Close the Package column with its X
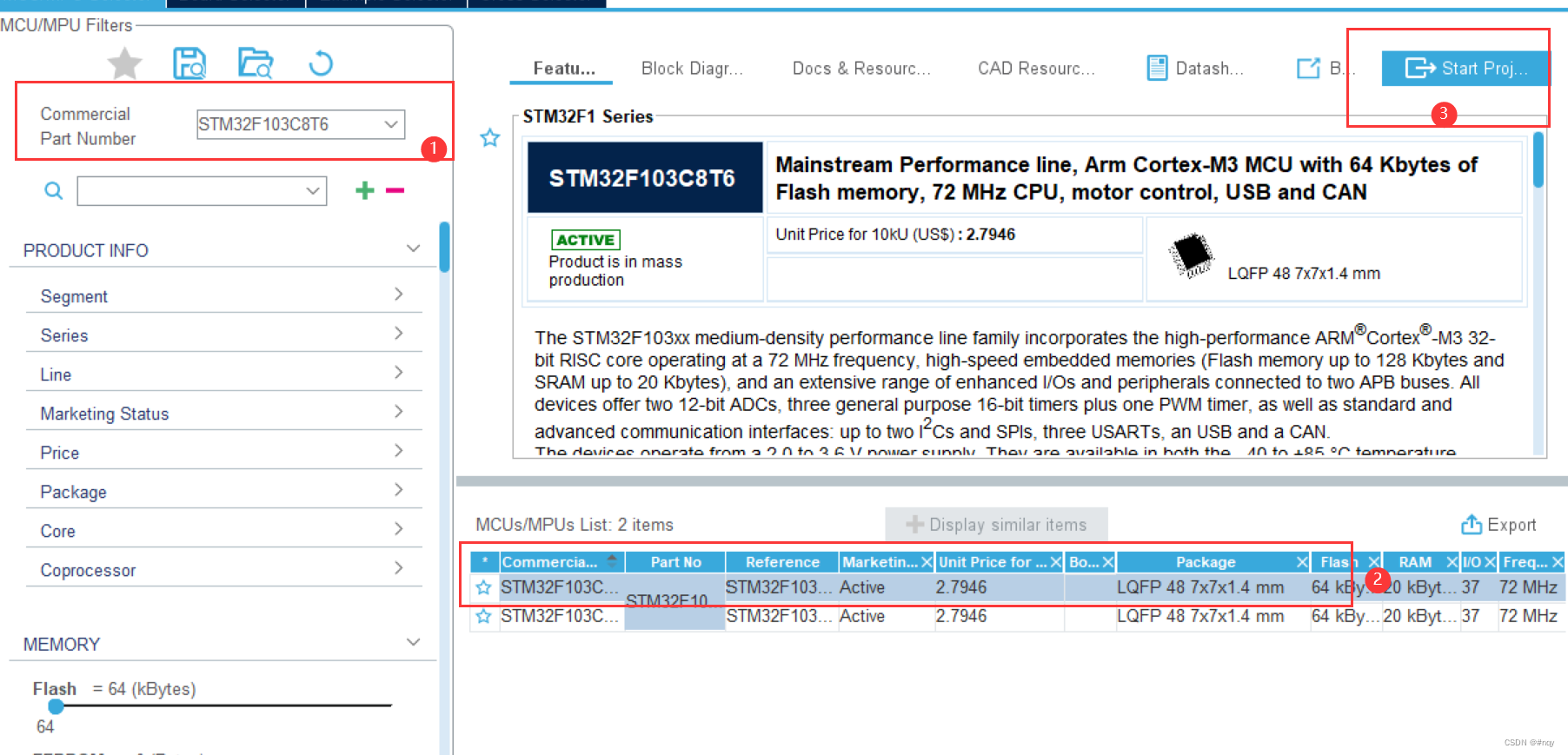The image size is (1568, 755). click(1302, 562)
